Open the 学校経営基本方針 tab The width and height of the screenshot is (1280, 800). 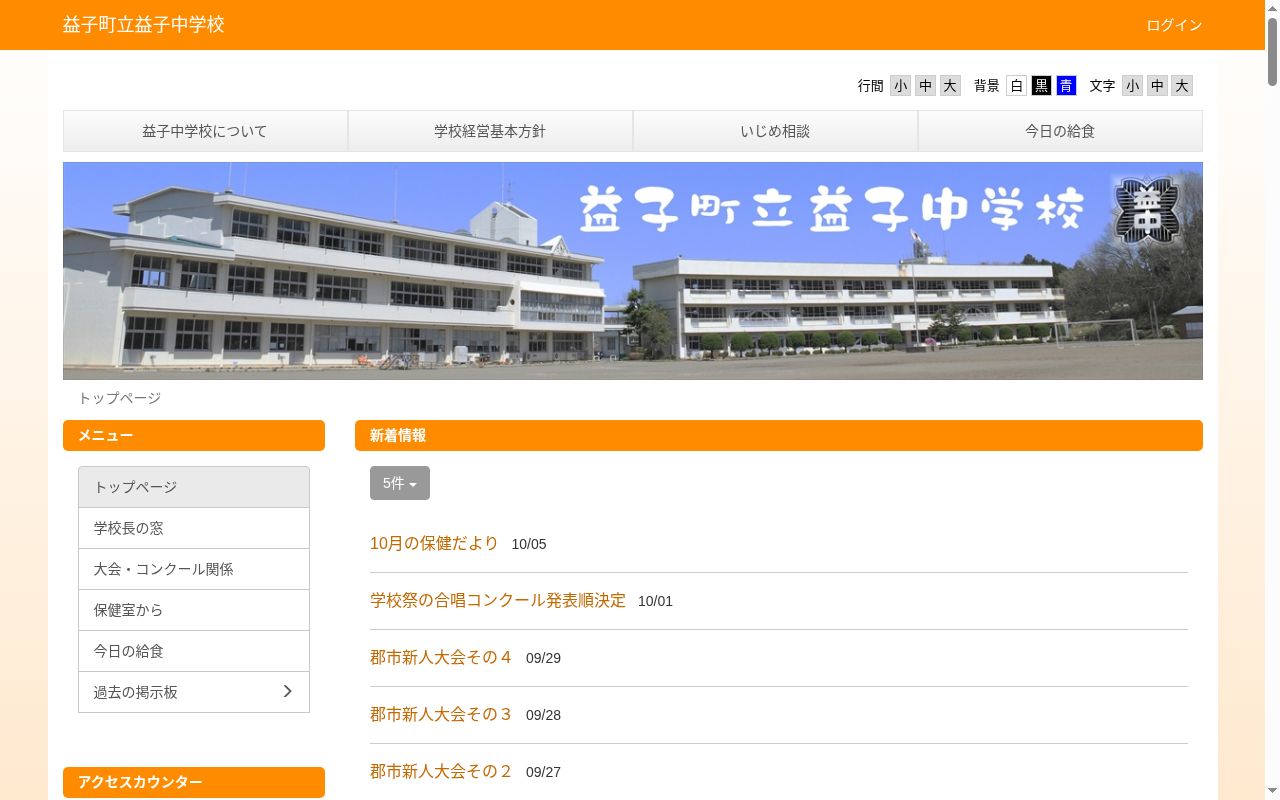tap(490, 131)
